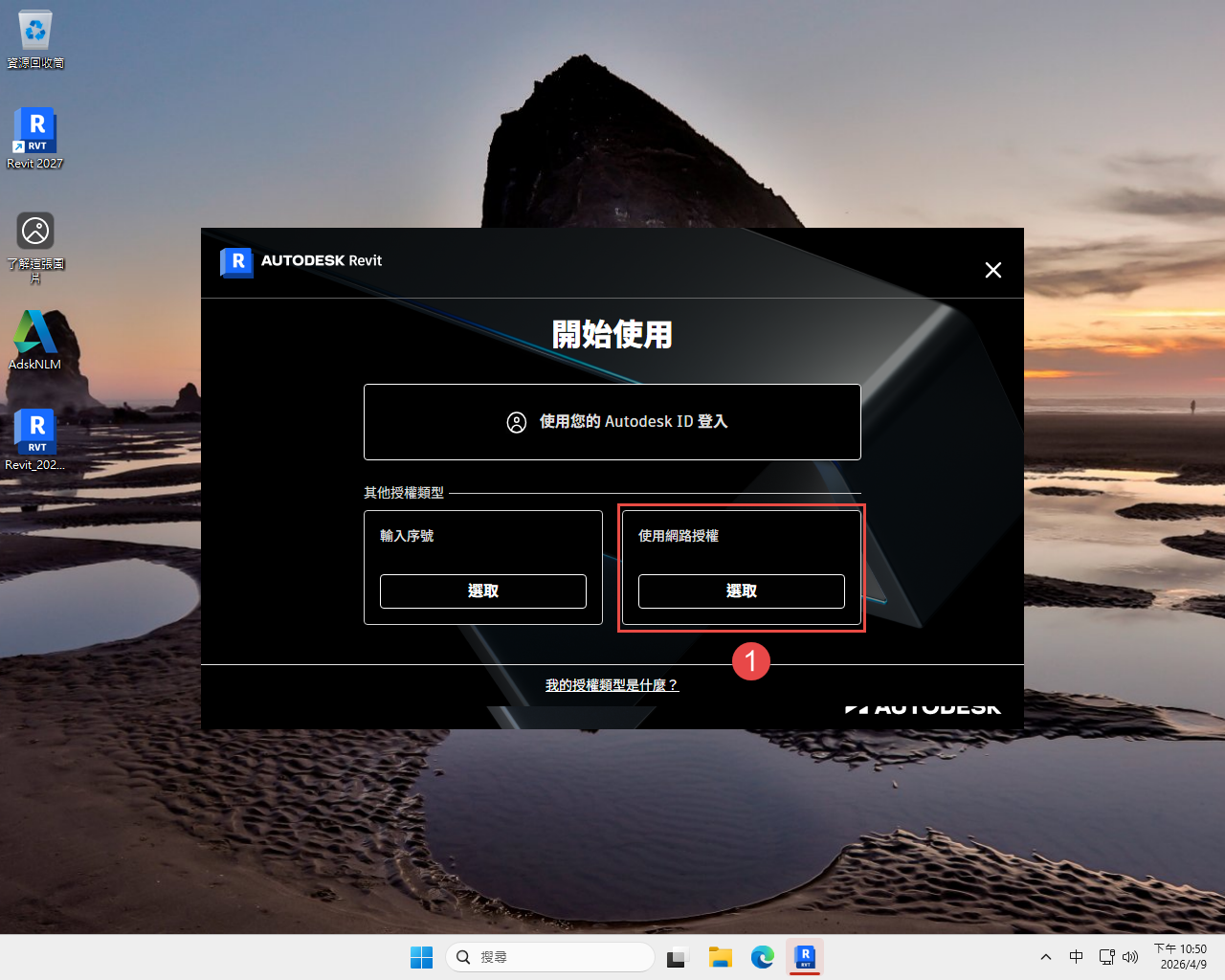Click the Revit icon in the taskbar
The image size is (1225, 980).
click(805, 957)
